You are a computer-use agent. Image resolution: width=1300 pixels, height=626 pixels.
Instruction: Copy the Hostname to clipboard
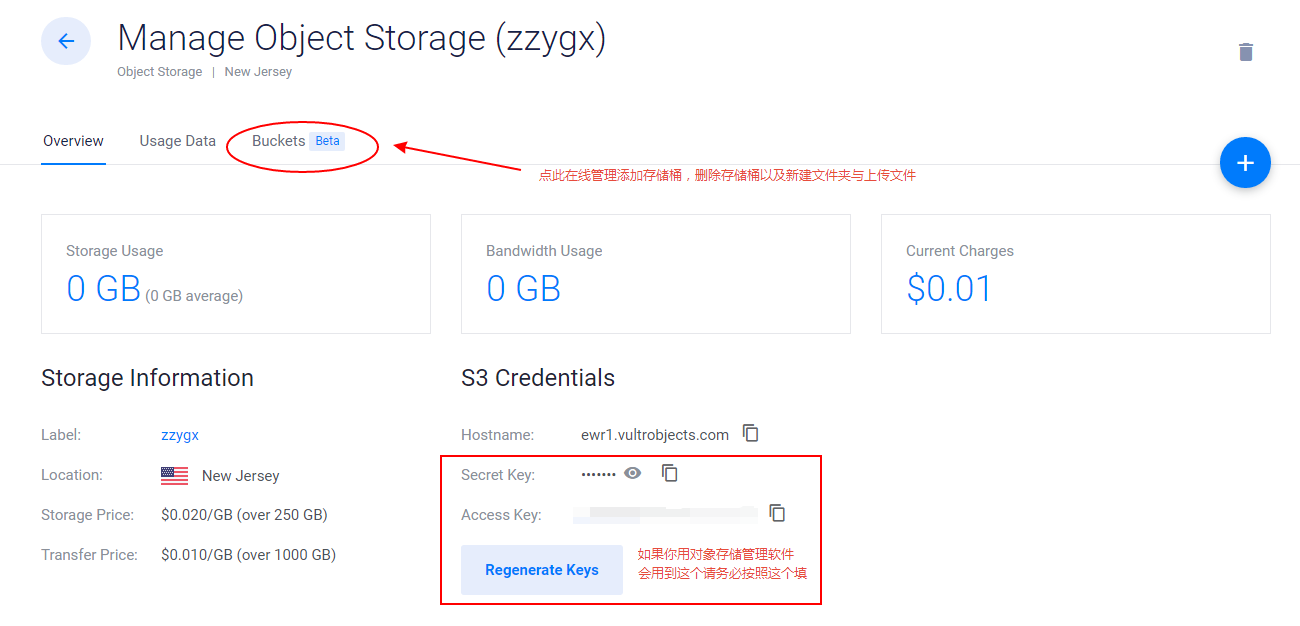(x=751, y=433)
